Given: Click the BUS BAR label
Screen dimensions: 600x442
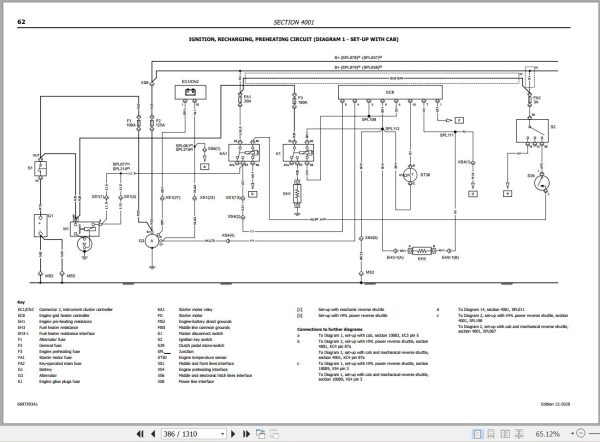Looking at the screenshot, I should coord(396,78).
